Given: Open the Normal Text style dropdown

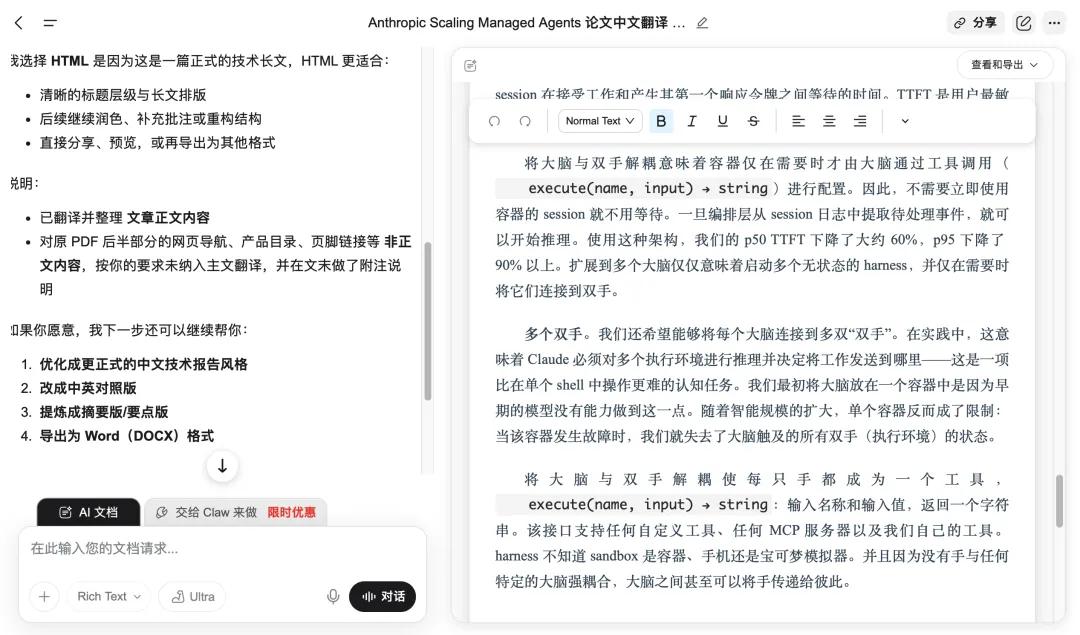Looking at the screenshot, I should (600, 121).
